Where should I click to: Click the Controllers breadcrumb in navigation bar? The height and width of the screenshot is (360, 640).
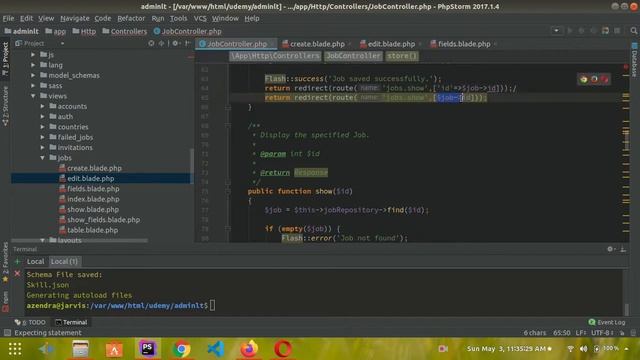point(125,31)
